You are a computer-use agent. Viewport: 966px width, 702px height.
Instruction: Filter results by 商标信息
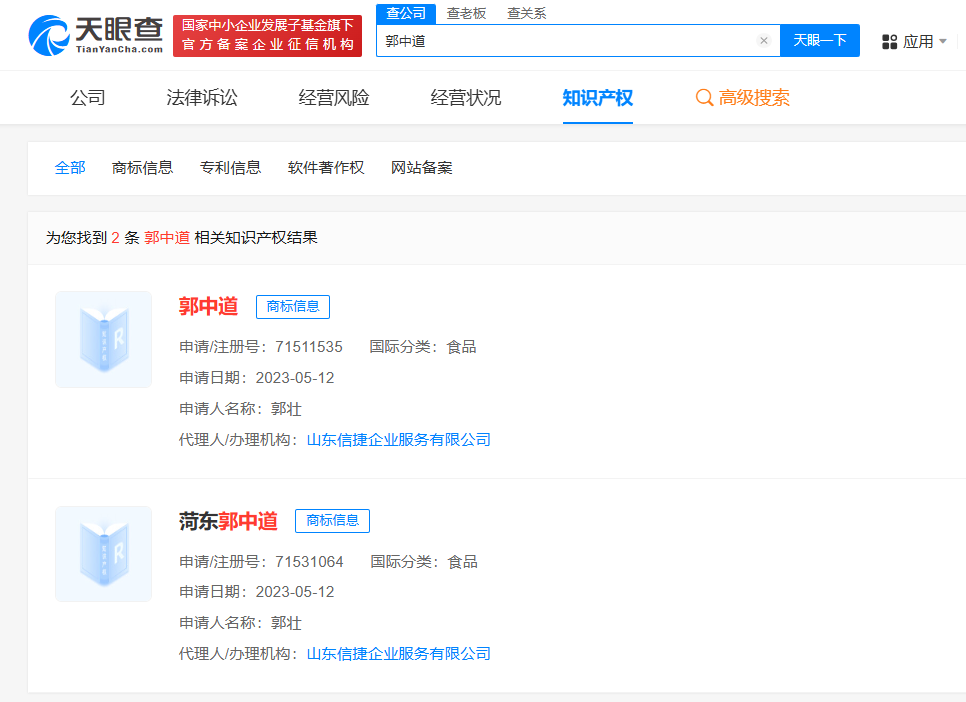142,168
